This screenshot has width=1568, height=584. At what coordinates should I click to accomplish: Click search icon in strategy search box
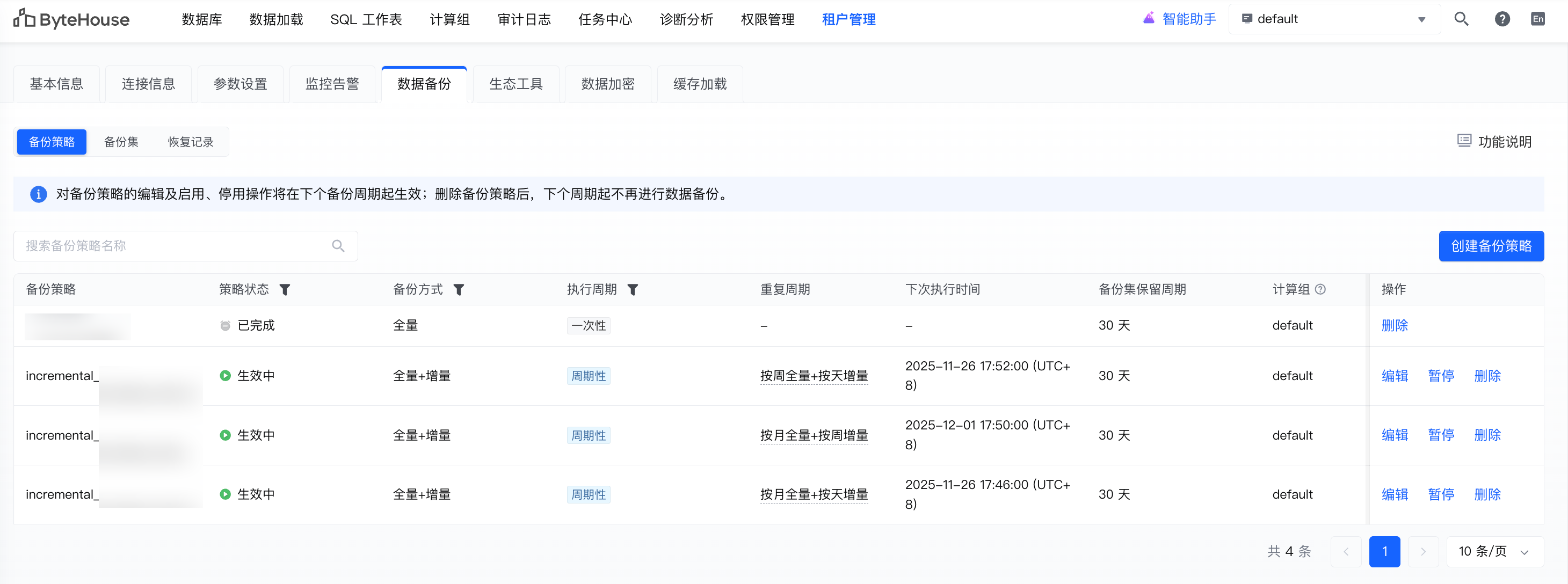point(338,246)
